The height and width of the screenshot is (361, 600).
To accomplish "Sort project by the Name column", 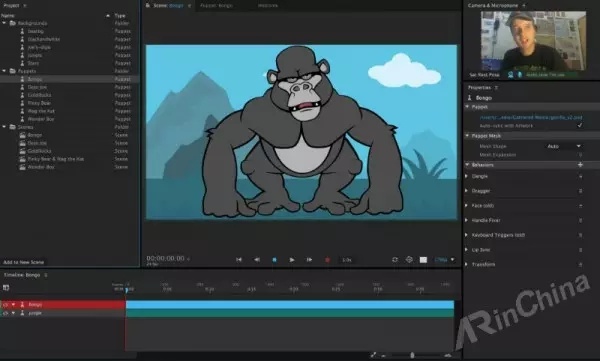I will [x=8, y=16].
